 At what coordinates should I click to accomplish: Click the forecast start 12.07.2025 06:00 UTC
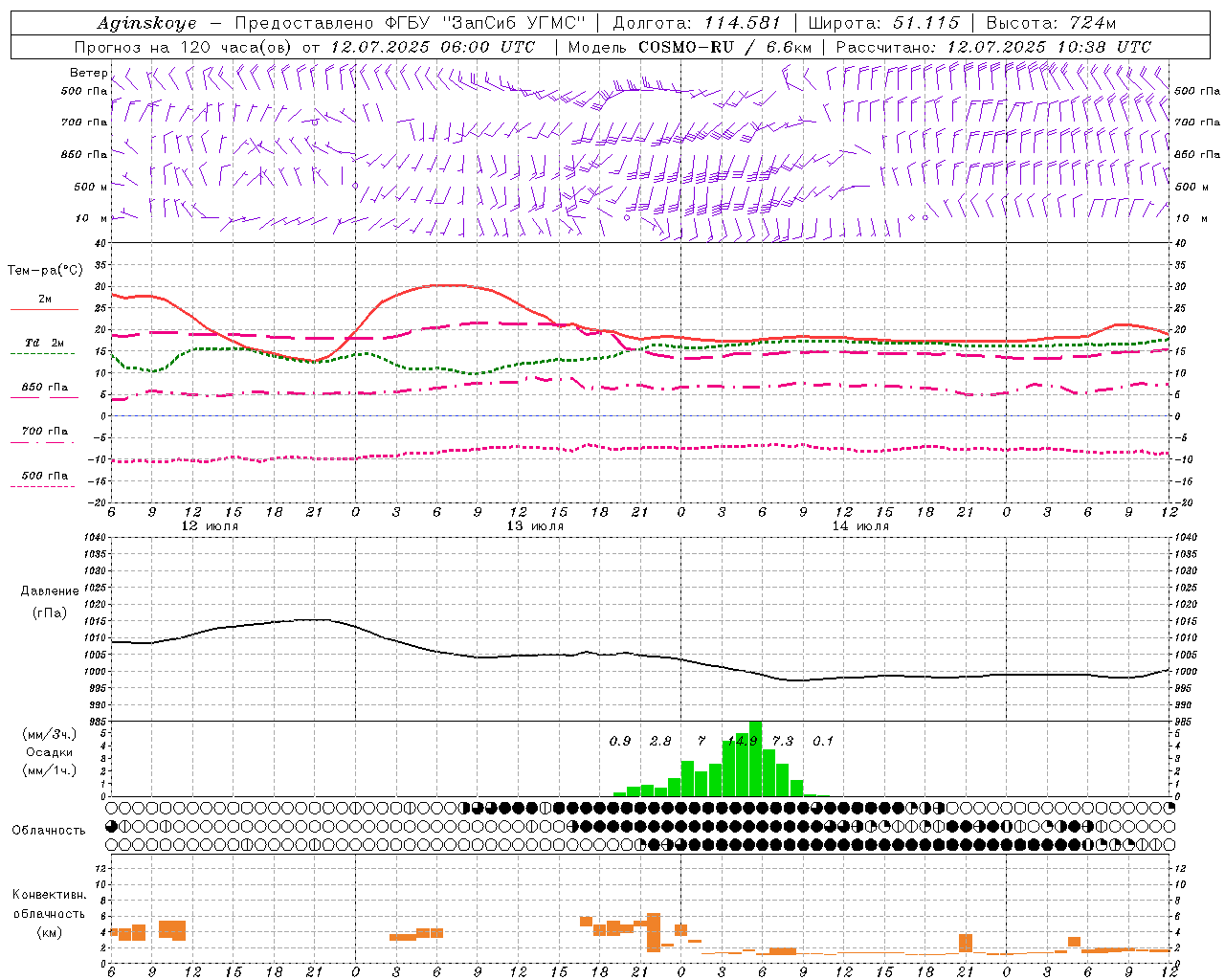(433, 47)
